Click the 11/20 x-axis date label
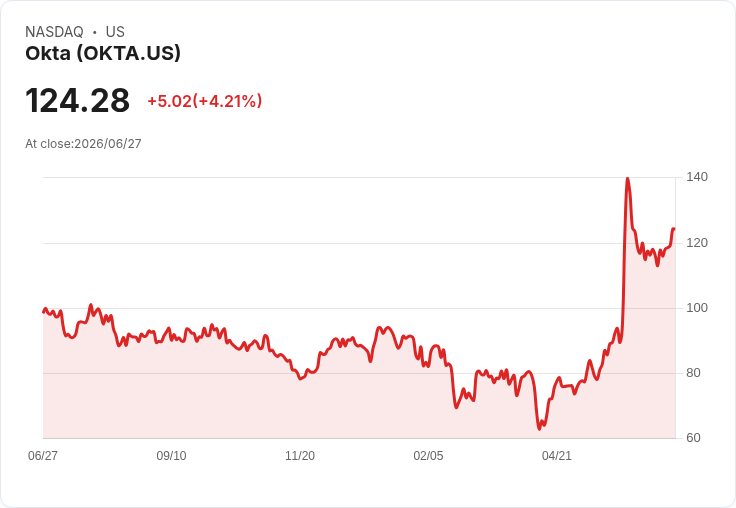The image size is (736, 508). click(300, 455)
